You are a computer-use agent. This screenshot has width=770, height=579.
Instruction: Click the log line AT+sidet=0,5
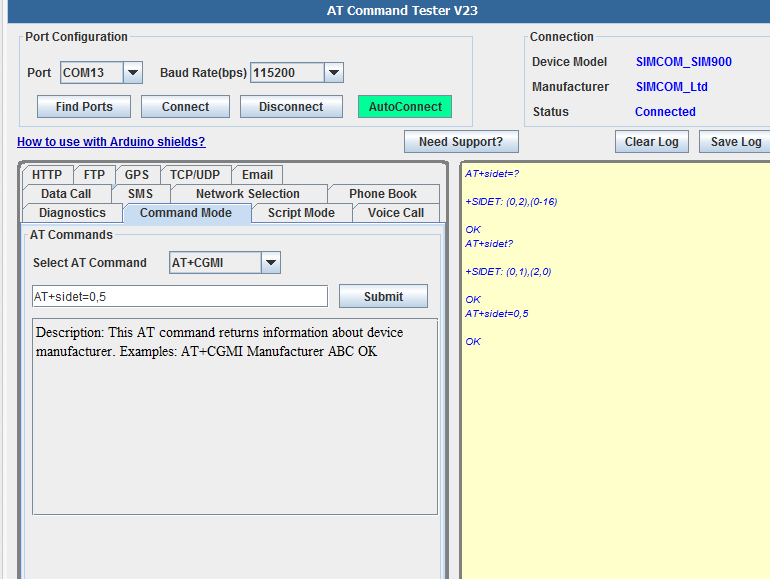[497, 314]
